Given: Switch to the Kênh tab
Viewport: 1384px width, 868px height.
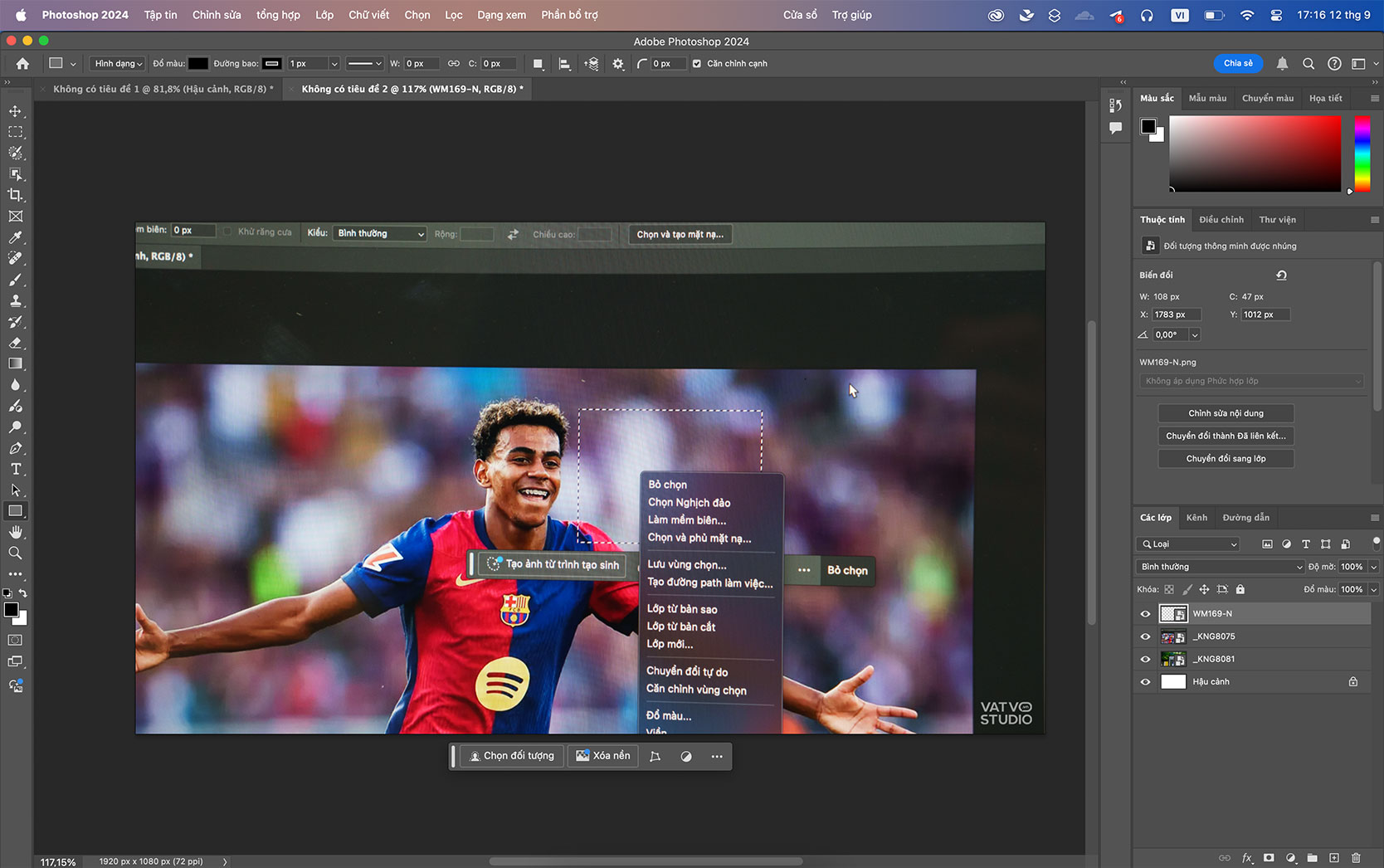Looking at the screenshot, I should tap(1196, 518).
